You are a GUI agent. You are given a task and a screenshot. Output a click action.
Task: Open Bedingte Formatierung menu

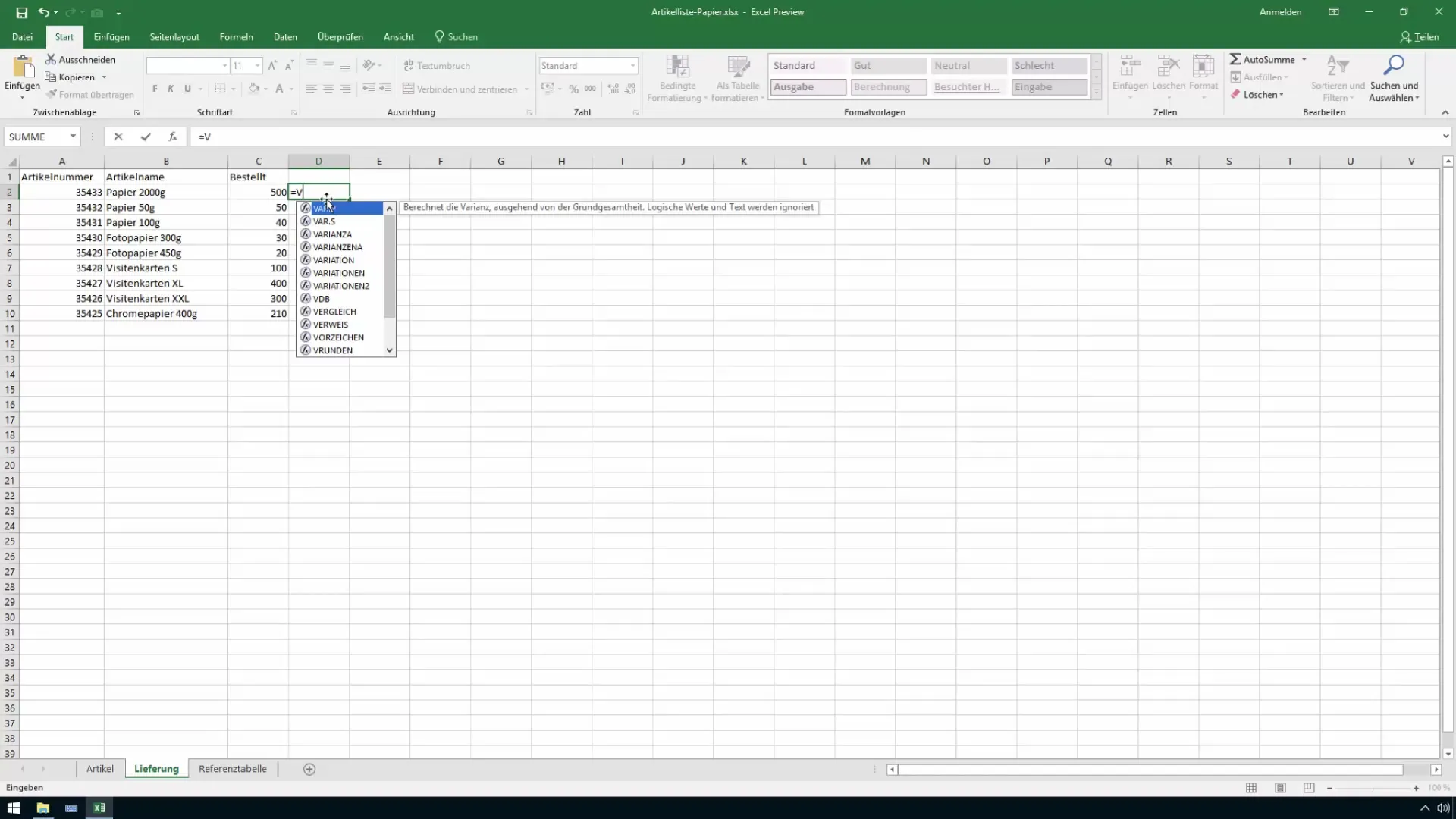click(x=677, y=78)
